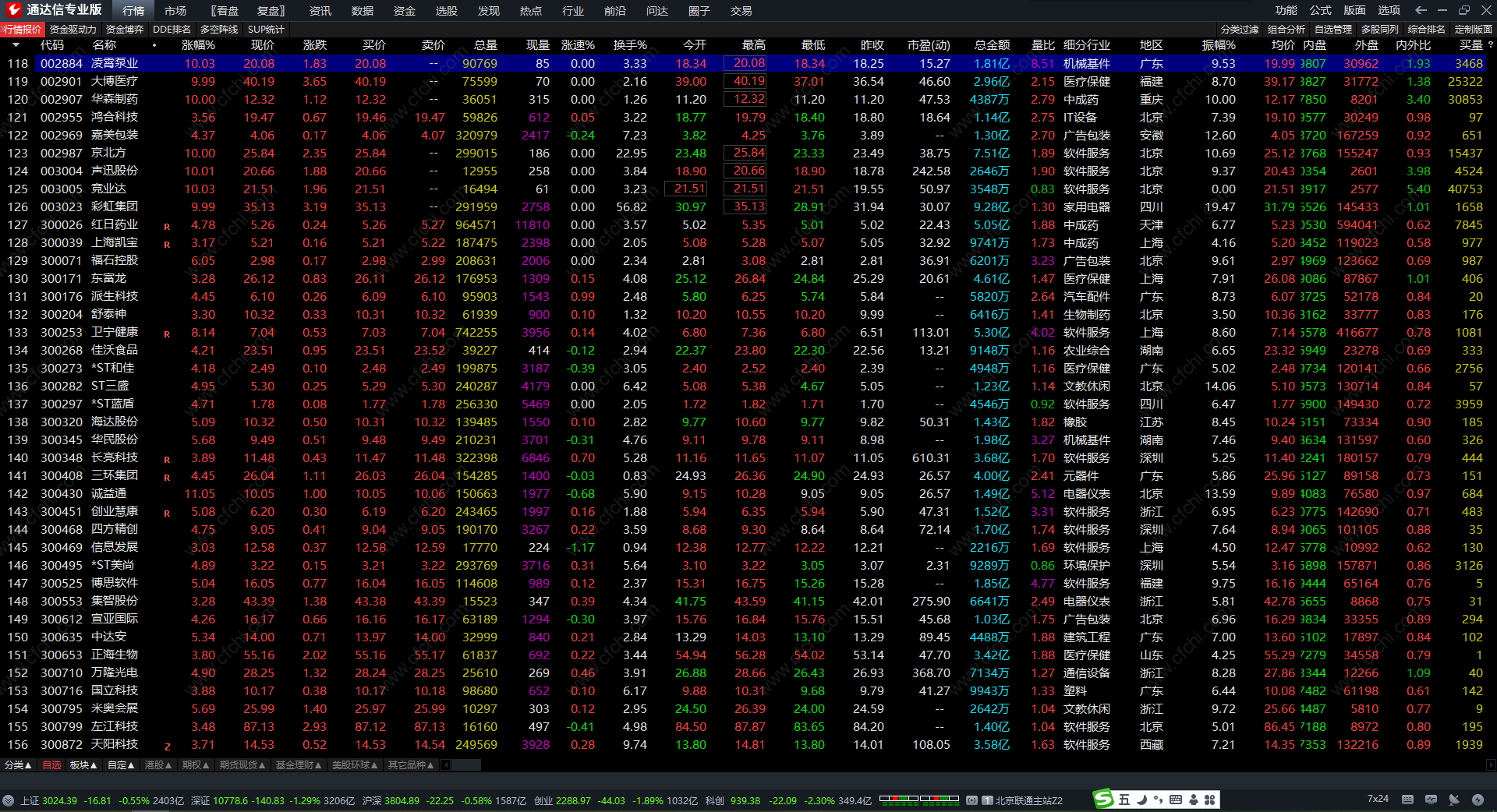Sort by the 总金额 column header

click(x=992, y=45)
